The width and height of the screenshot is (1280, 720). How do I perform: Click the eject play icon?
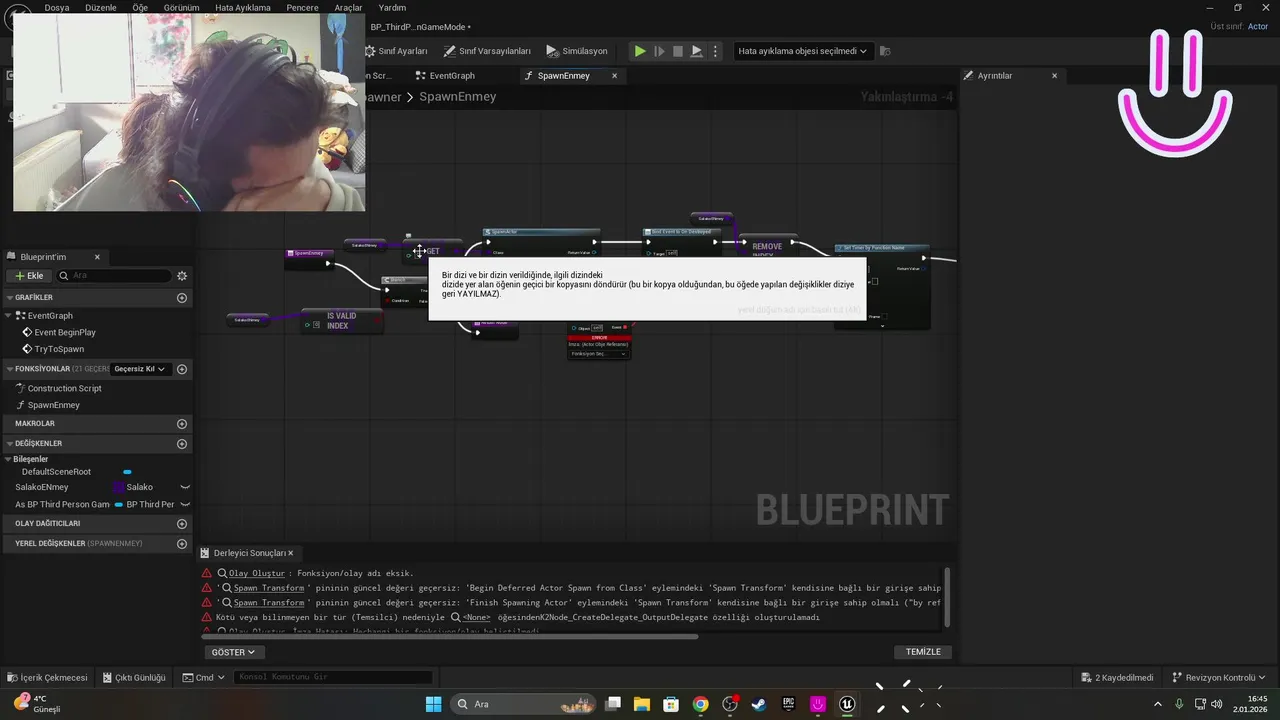[x=697, y=51]
